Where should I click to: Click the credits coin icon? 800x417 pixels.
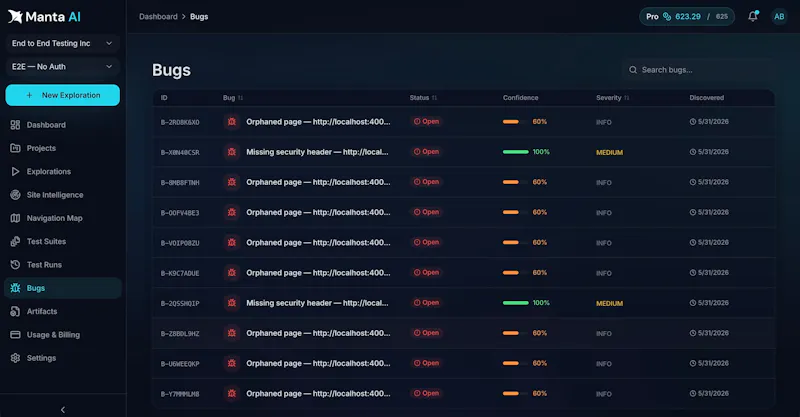(x=667, y=16)
